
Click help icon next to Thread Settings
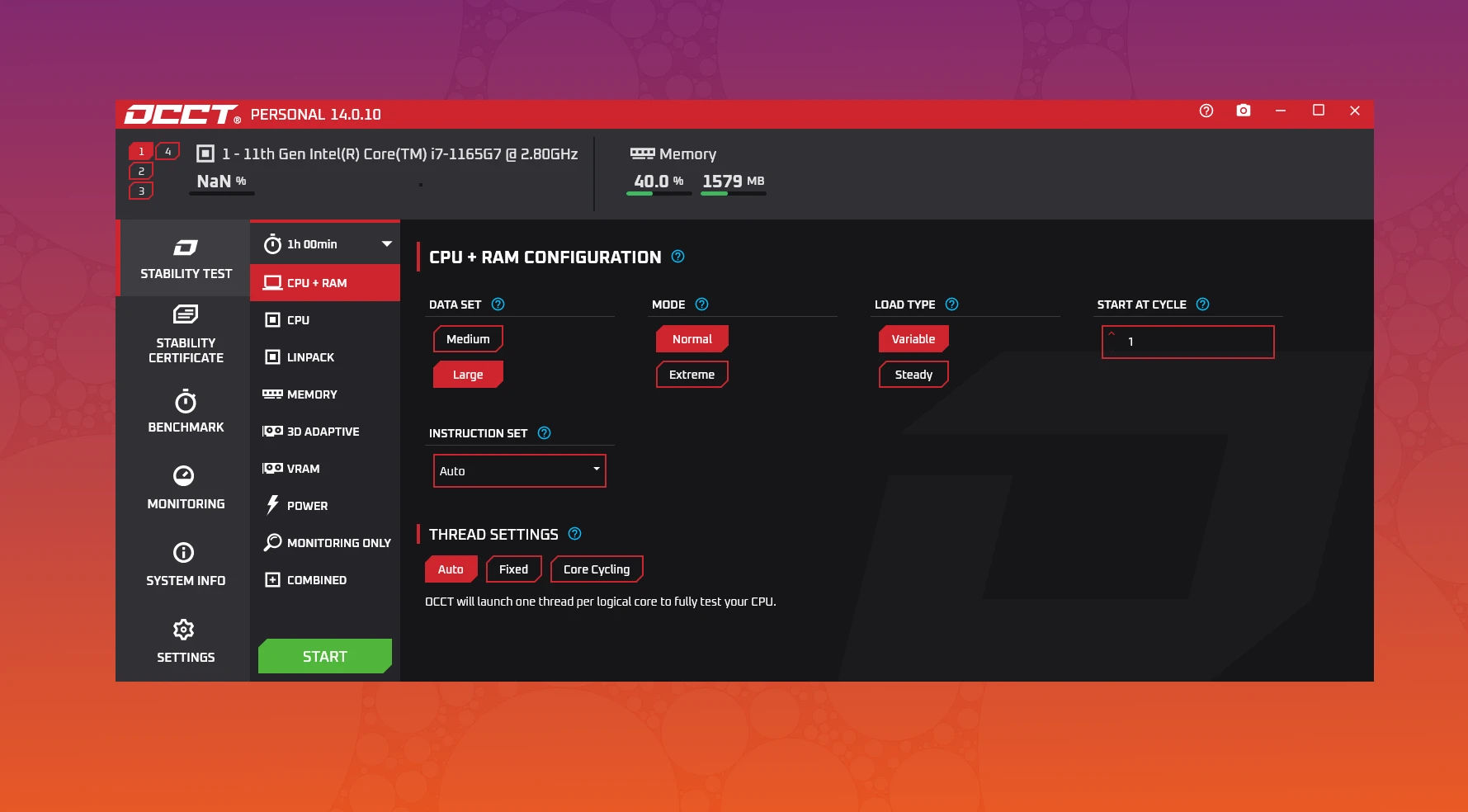[575, 534]
